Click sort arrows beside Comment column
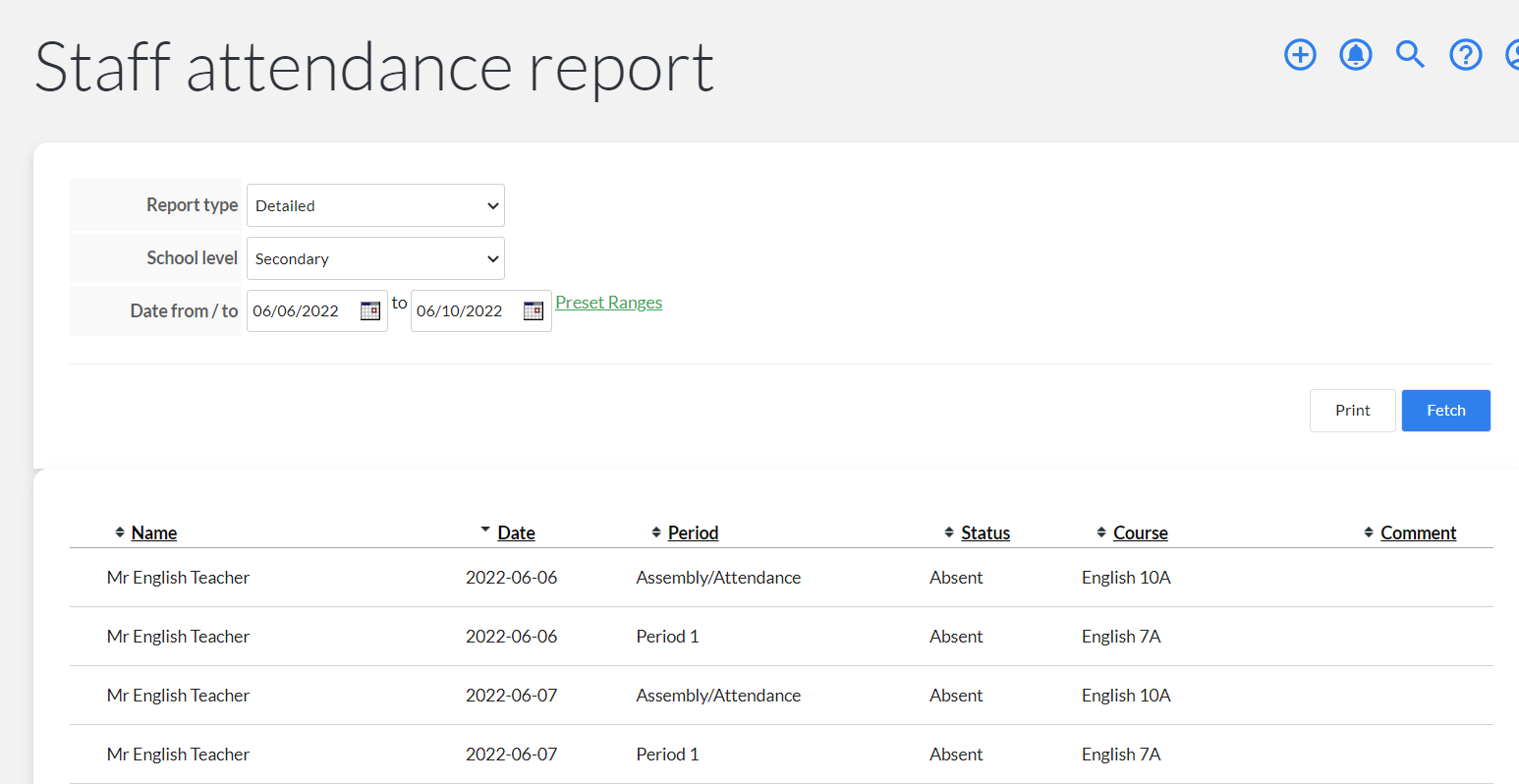The height and width of the screenshot is (784, 1519). click(x=1369, y=532)
